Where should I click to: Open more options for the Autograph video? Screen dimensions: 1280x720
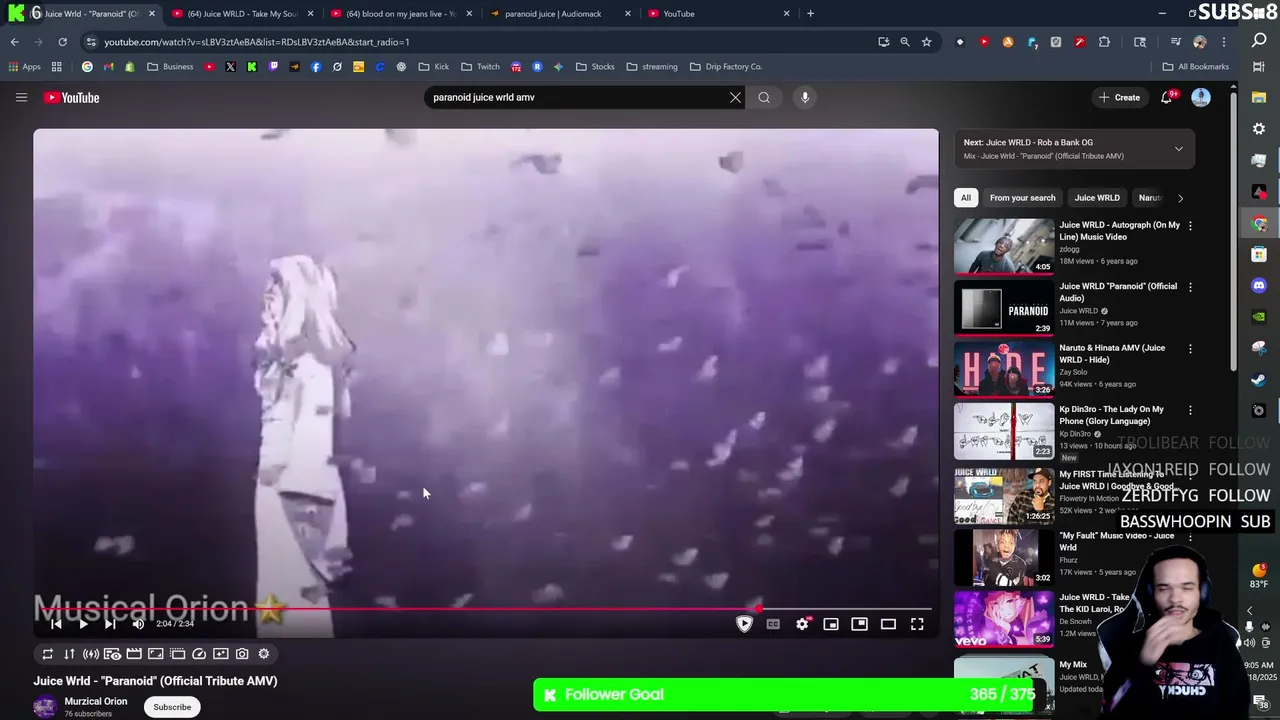(x=1190, y=226)
